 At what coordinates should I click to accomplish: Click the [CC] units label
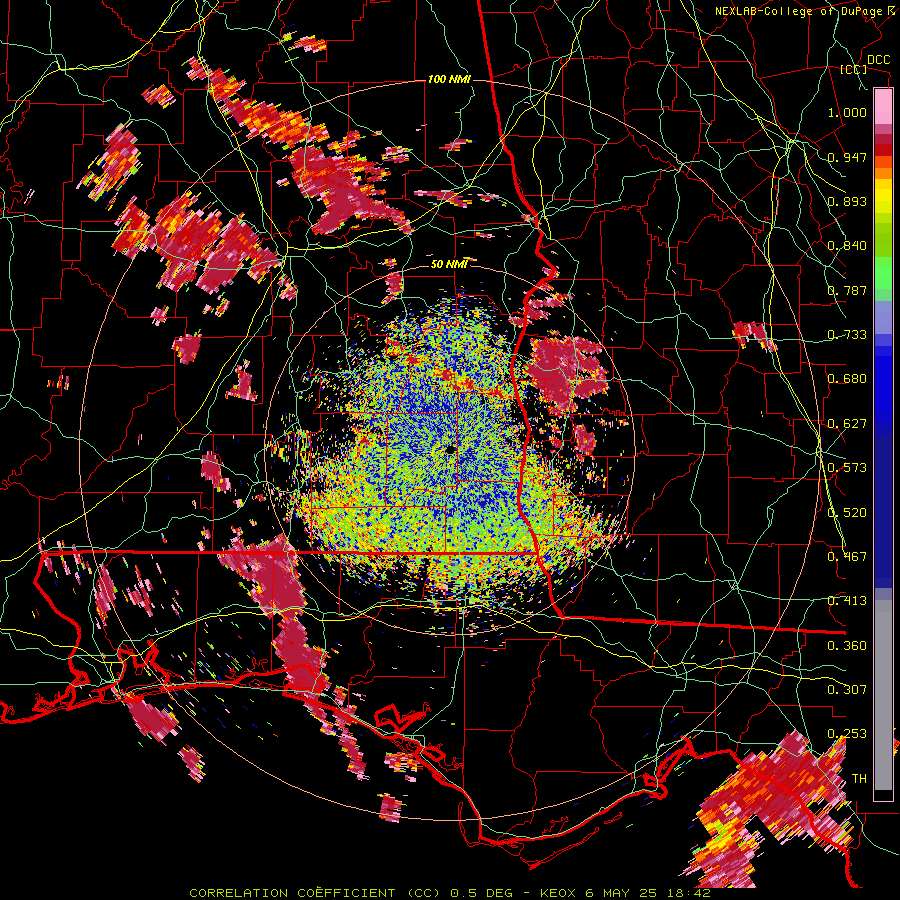[854, 69]
